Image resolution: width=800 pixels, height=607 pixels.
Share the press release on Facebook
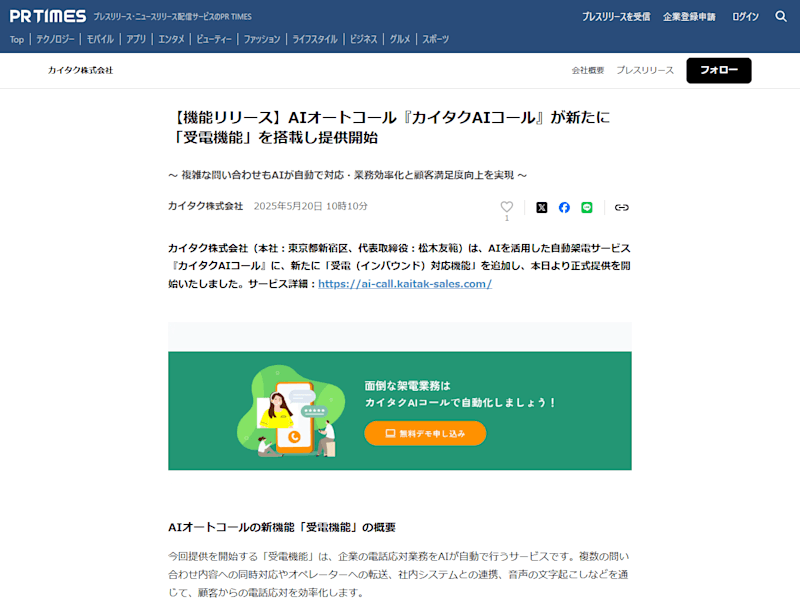(x=564, y=207)
